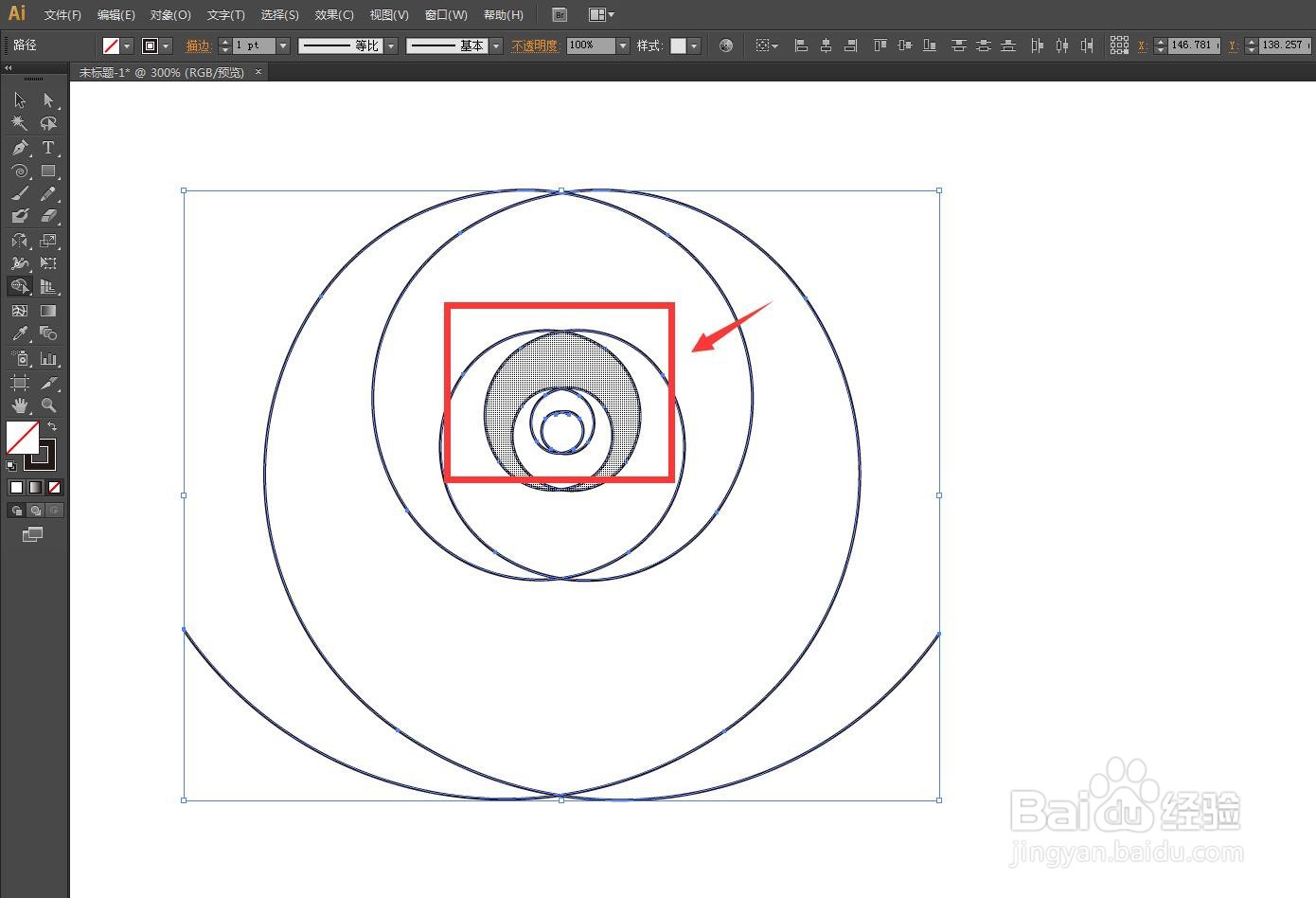The width and height of the screenshot is (1316, 898).
Task: Select the Mesh tool
Action: [20, 311]
